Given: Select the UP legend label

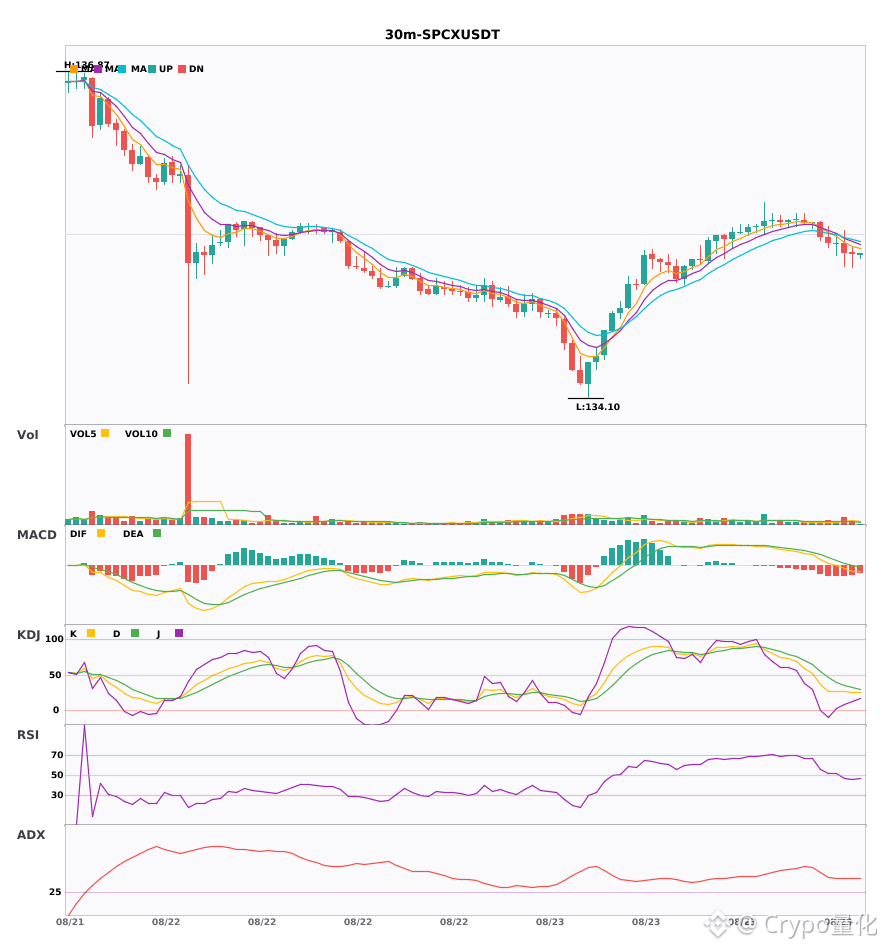Looking at the screenshot, I should [x=166, y=69].
